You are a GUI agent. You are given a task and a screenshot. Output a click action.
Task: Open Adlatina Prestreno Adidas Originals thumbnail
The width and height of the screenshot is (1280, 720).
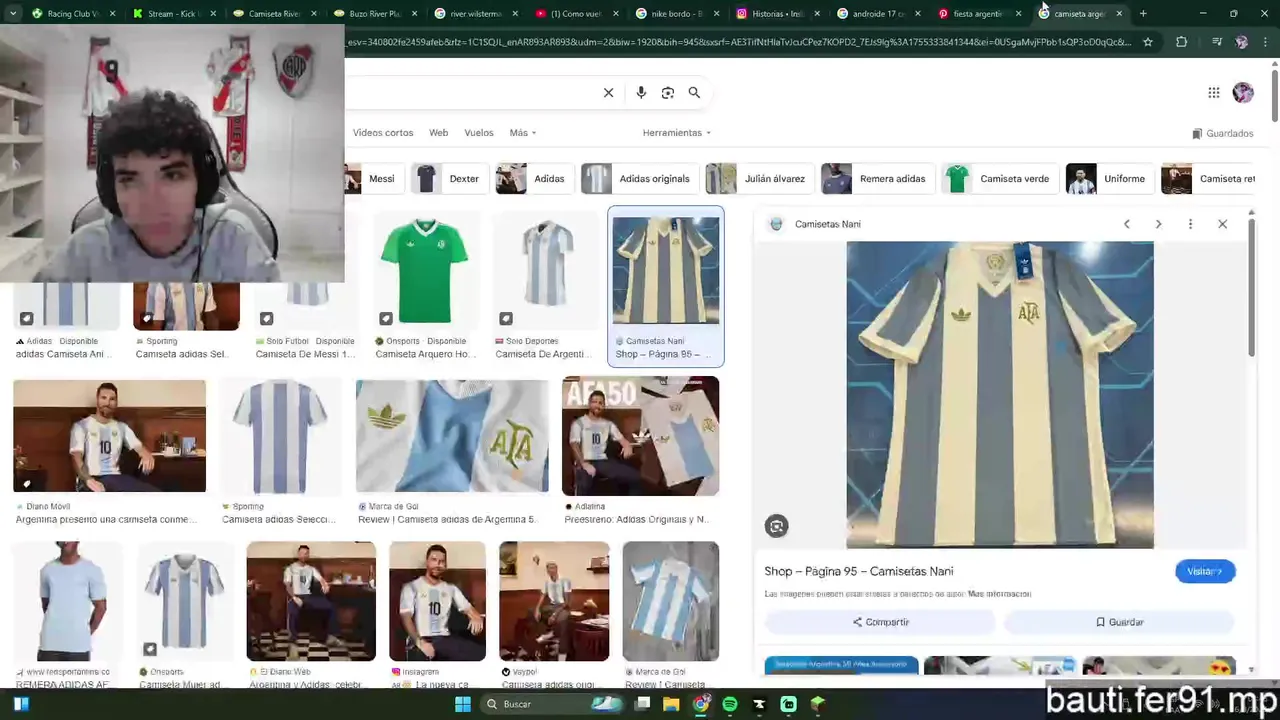641,436
